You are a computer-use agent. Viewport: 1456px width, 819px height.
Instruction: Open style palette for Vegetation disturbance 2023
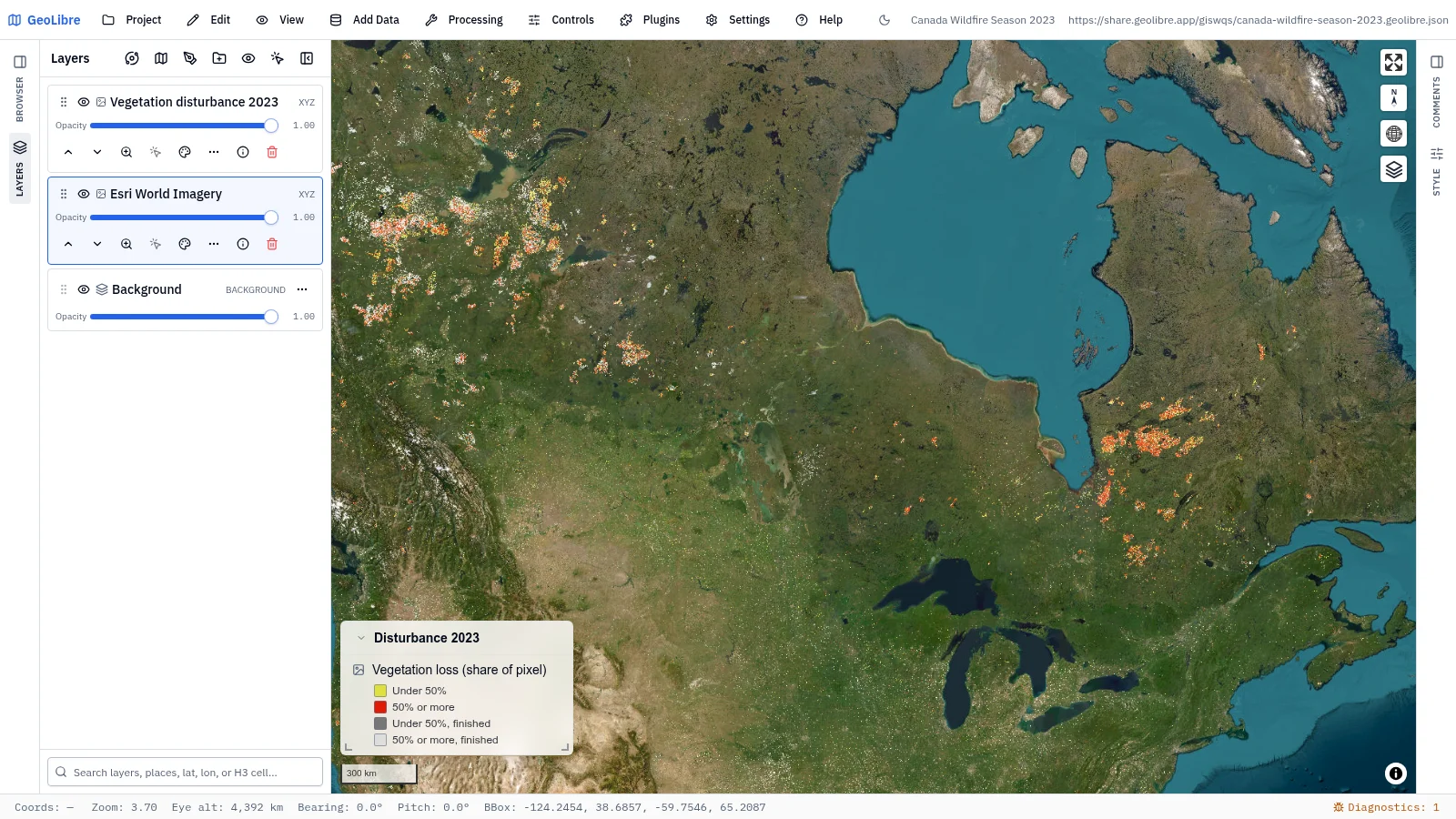click(185, 152)
